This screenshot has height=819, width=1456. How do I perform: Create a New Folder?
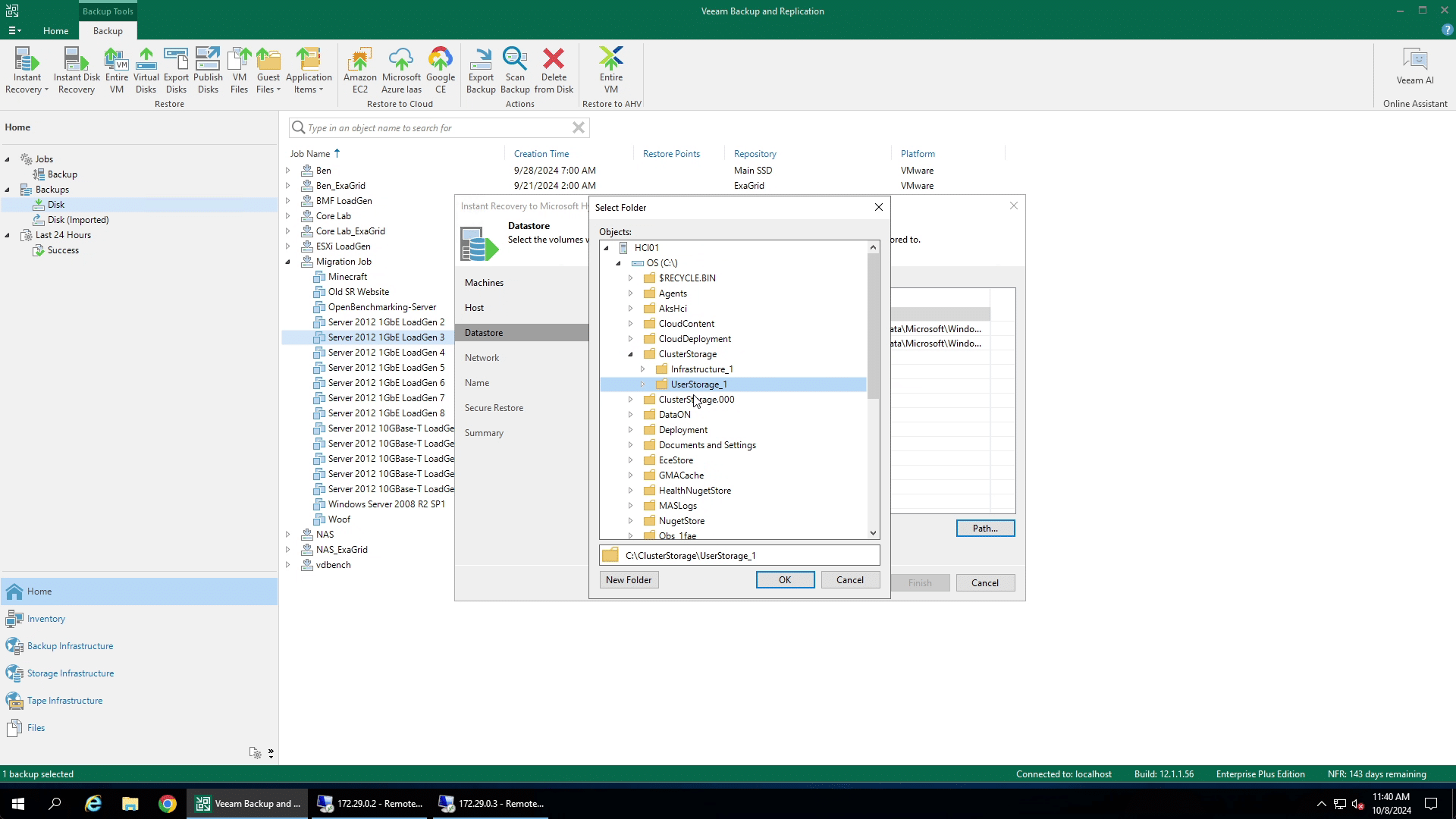(629, 580)
